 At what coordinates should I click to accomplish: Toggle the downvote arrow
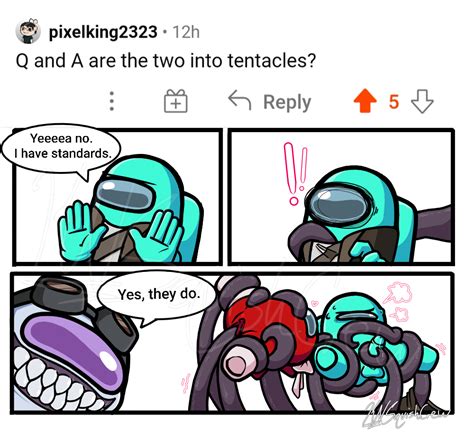422,101
